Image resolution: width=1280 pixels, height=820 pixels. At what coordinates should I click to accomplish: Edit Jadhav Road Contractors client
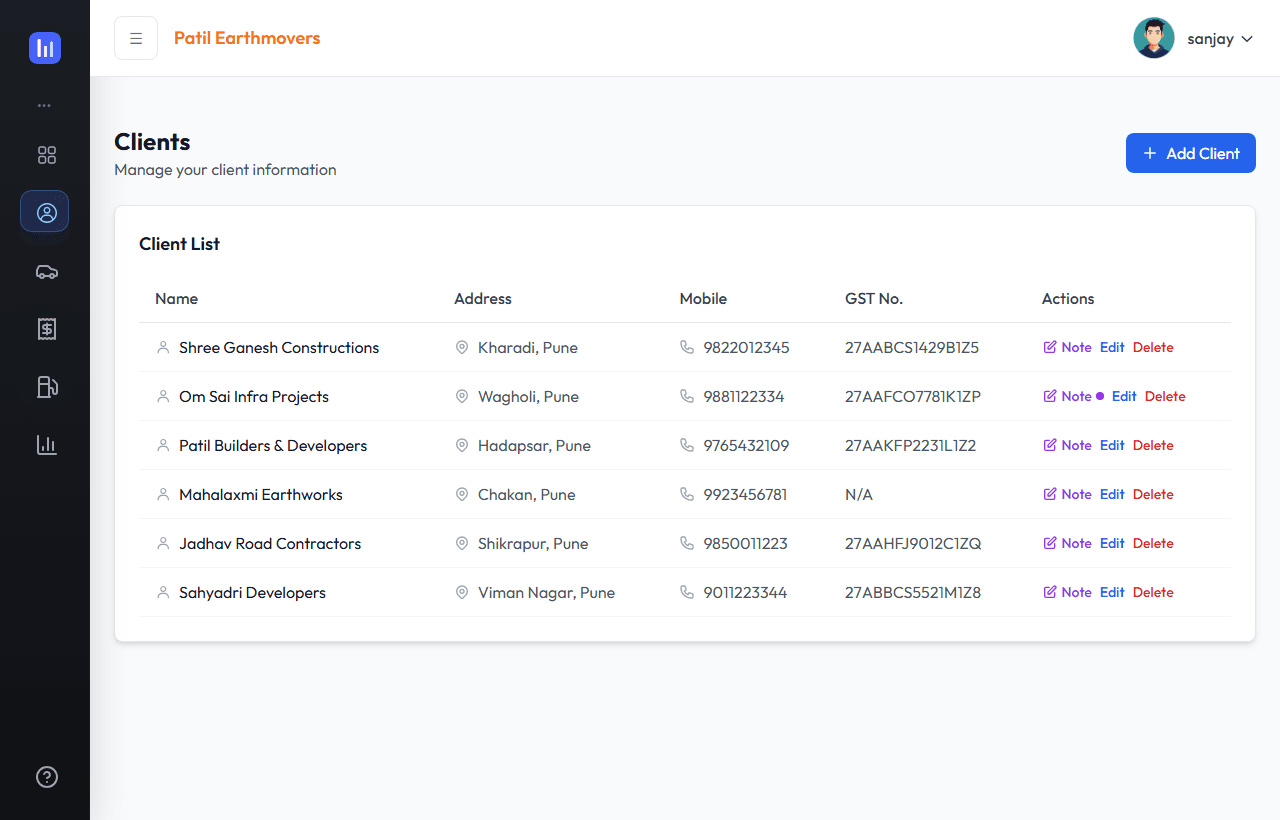pyautogui.click(x=1112, y=543)
